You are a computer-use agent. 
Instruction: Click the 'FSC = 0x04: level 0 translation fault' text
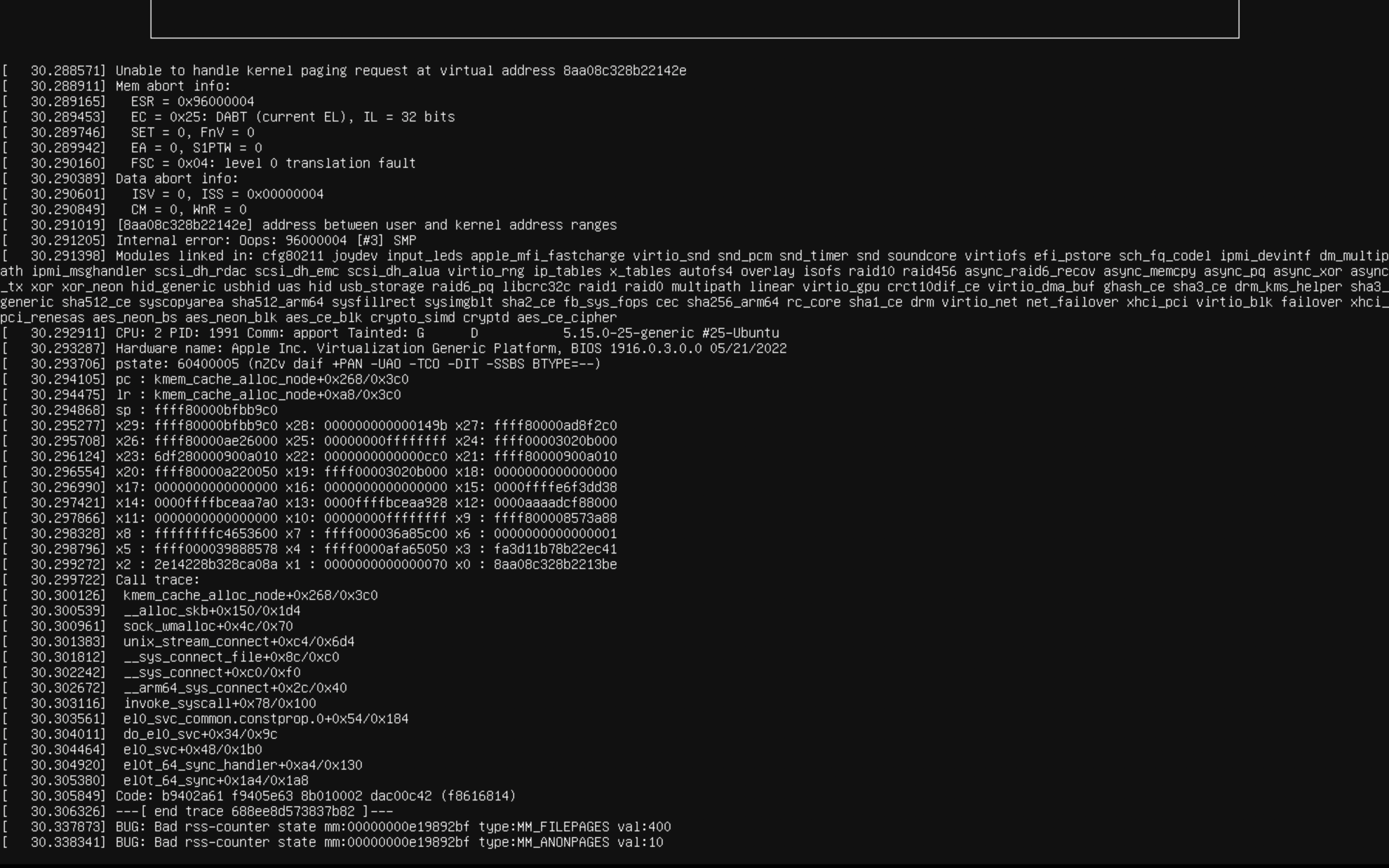pyautogui.click(x=273, y=163)
